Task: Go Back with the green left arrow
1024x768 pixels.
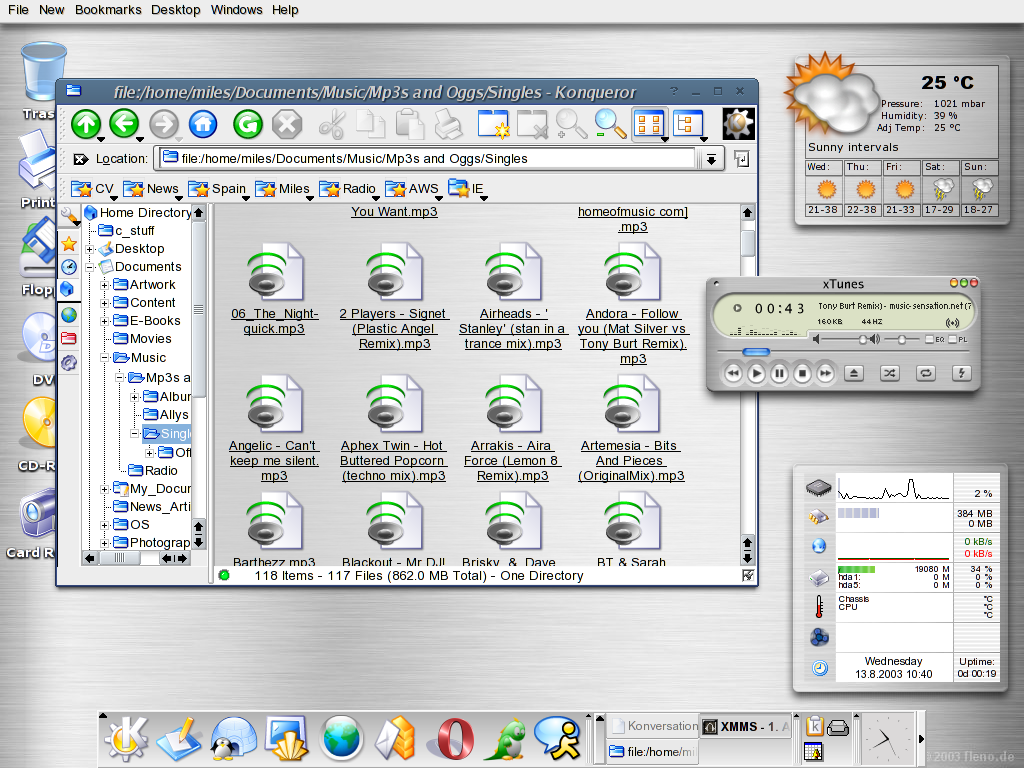Action: click(x=124, y=123)
